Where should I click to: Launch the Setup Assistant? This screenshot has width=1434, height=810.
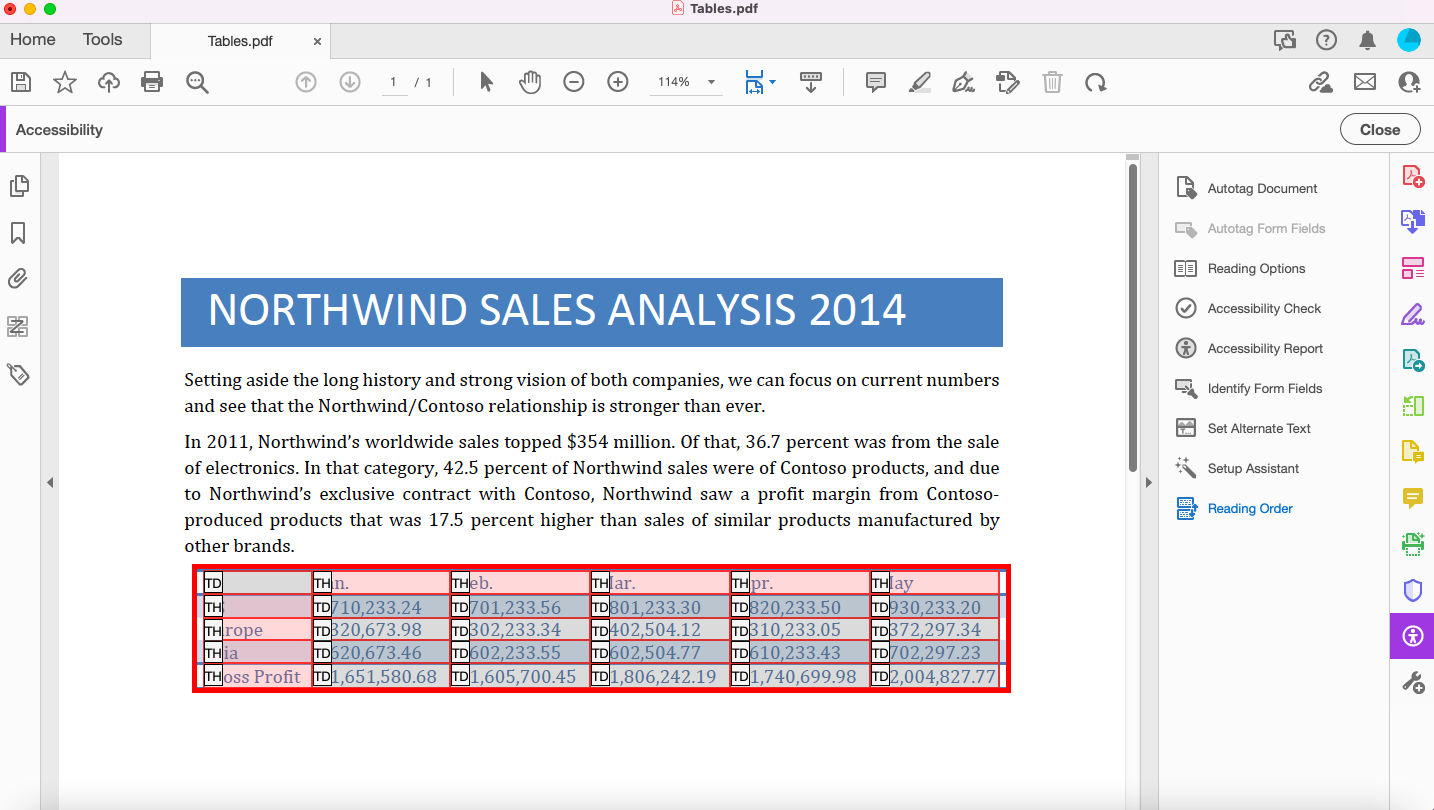coord(1237,468)
